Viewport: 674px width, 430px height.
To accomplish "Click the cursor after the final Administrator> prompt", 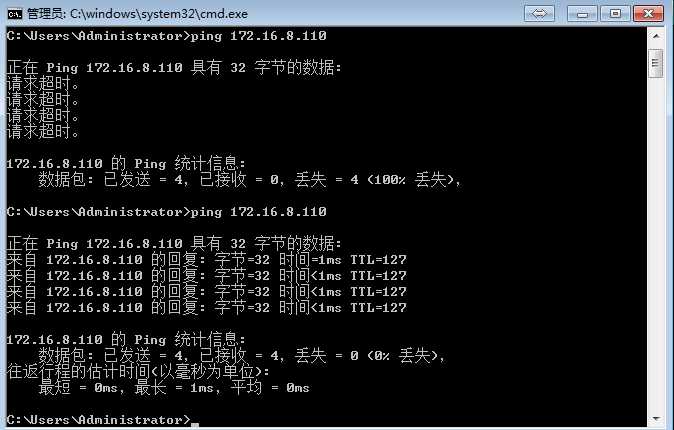I will (x=195, y=424).
